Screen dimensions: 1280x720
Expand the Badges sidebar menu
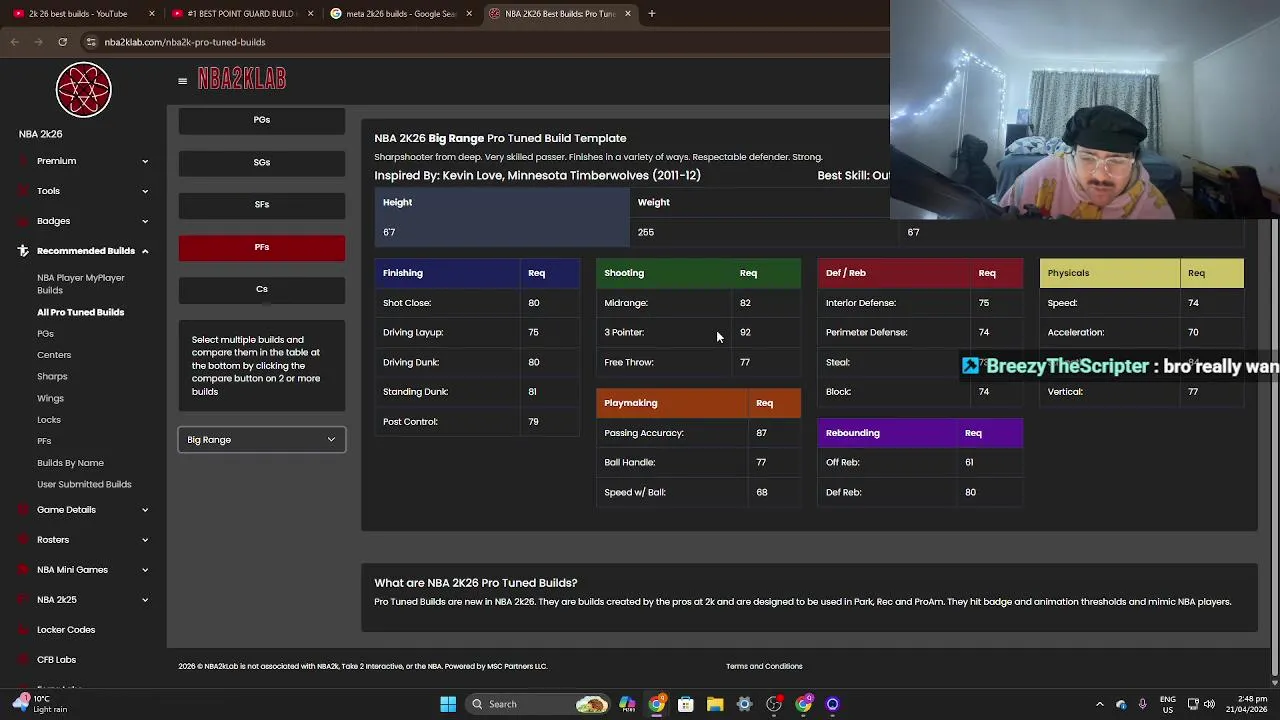[84, 221]
